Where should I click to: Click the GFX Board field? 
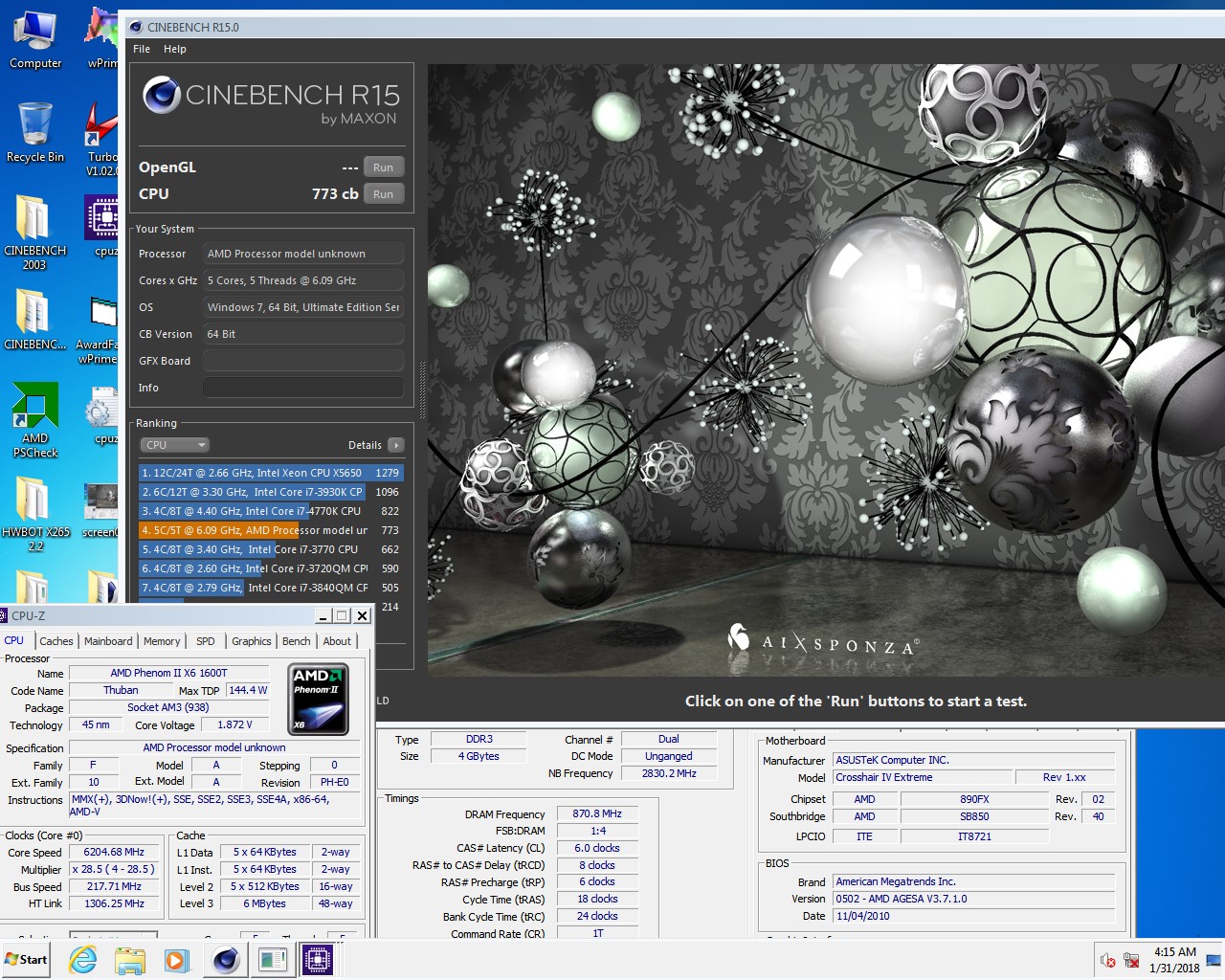302,361
